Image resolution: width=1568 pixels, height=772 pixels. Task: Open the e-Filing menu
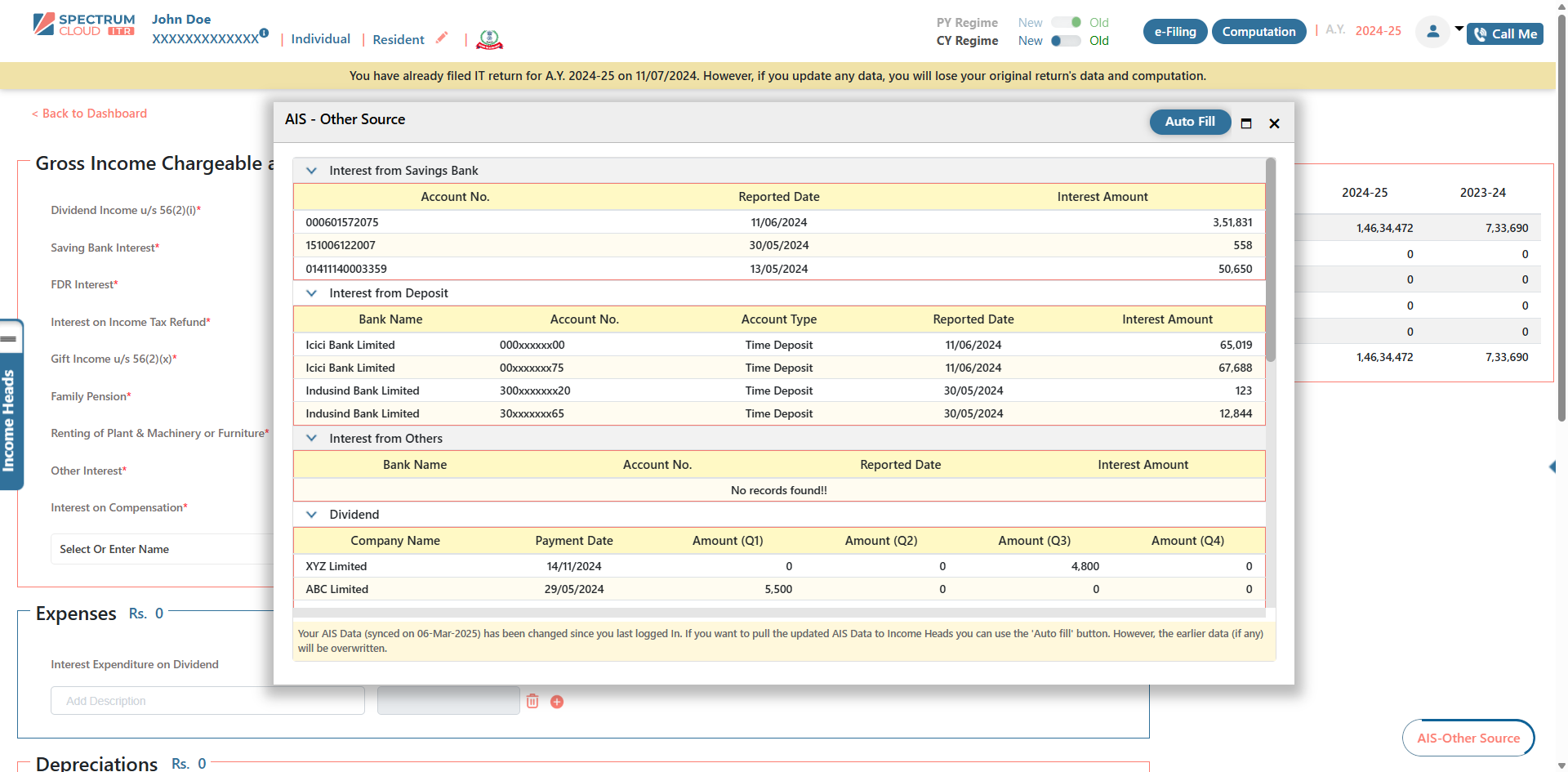1174,32
